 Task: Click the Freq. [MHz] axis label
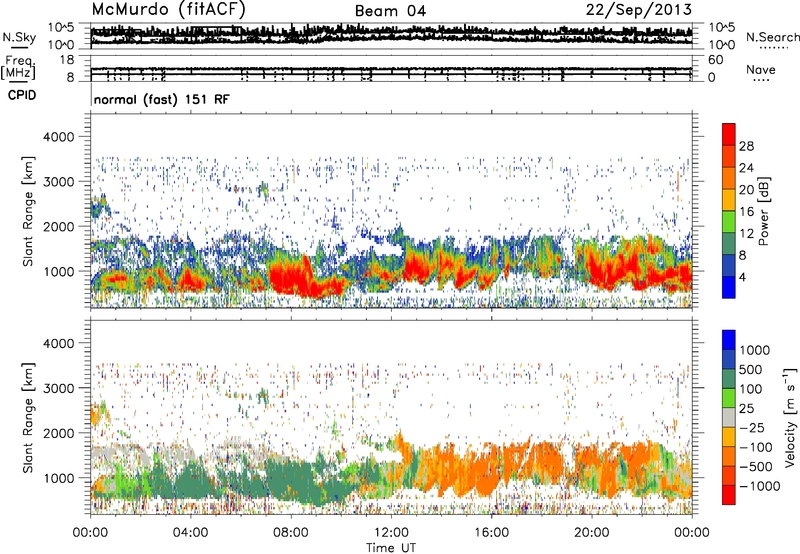coord(19,68)
